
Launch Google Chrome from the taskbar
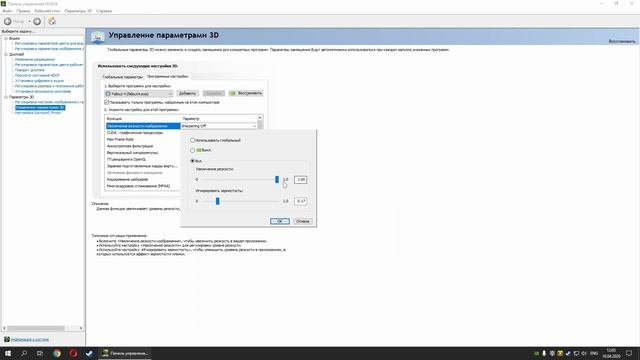click(57, 353)
